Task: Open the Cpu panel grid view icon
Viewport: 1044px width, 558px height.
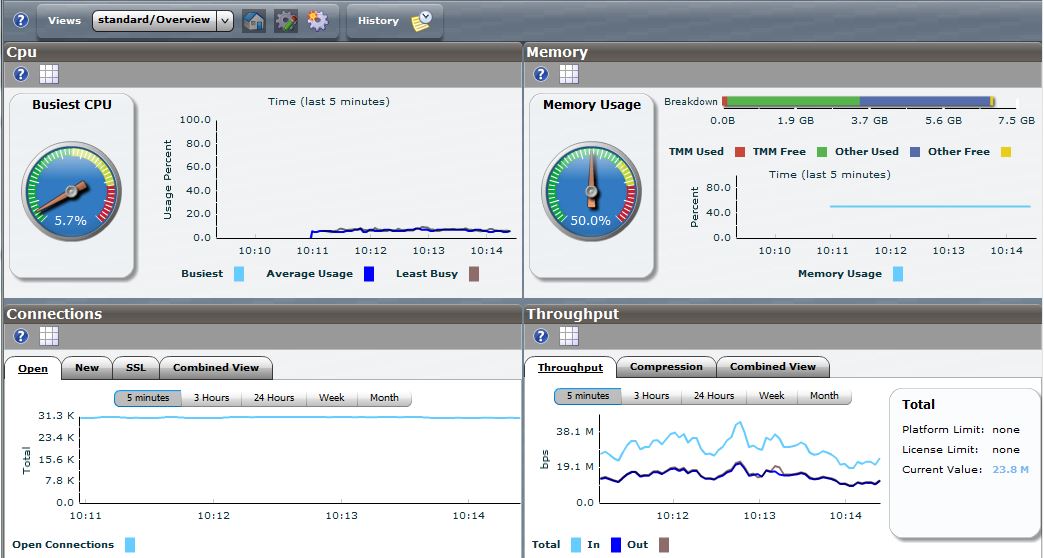Action: pos(49,74)
